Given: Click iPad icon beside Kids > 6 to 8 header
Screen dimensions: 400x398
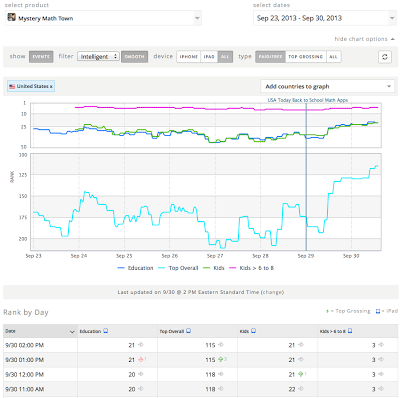Looking at the screenshot, I should point(350,331).
